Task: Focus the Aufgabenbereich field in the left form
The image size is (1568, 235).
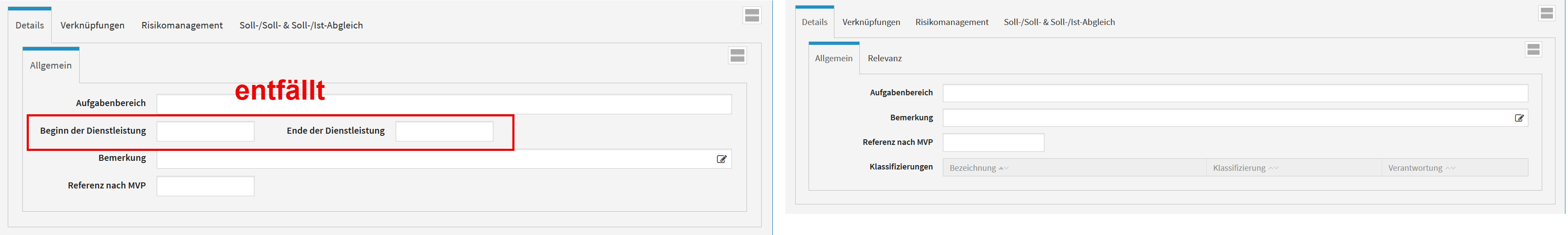Action: click(x=444, y=104)
